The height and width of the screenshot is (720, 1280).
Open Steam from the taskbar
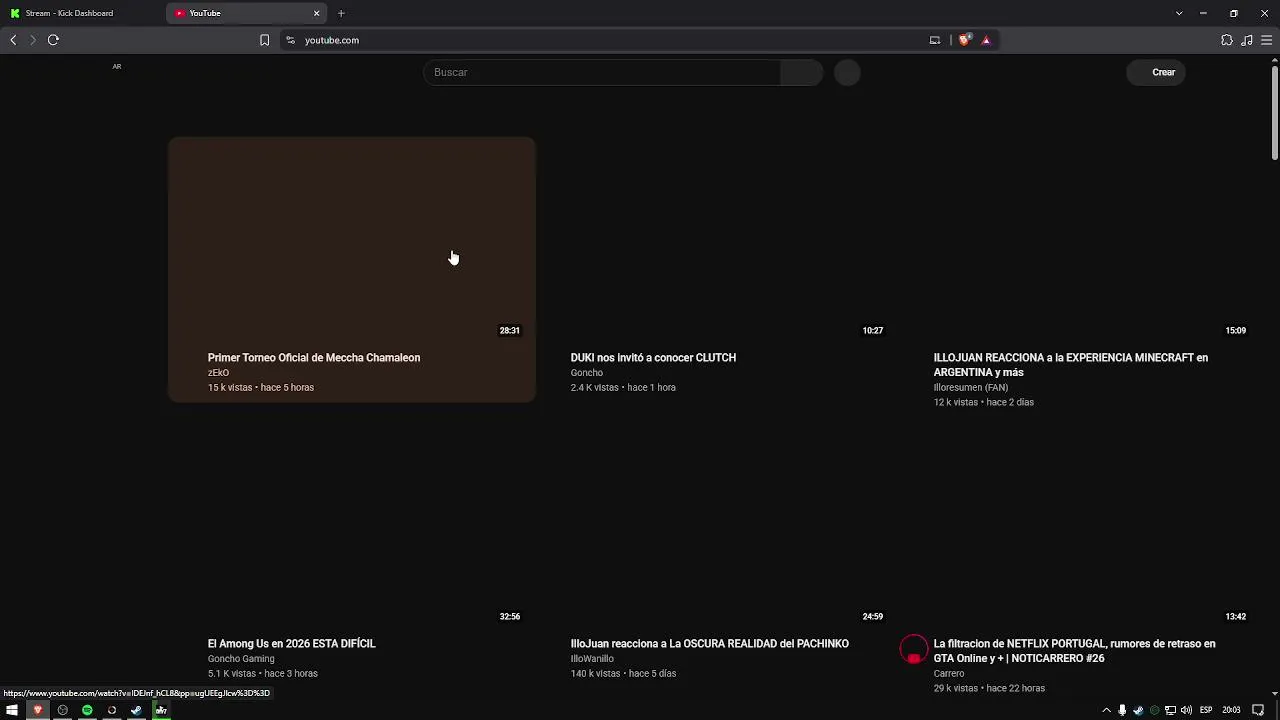[x=136, y=710]
